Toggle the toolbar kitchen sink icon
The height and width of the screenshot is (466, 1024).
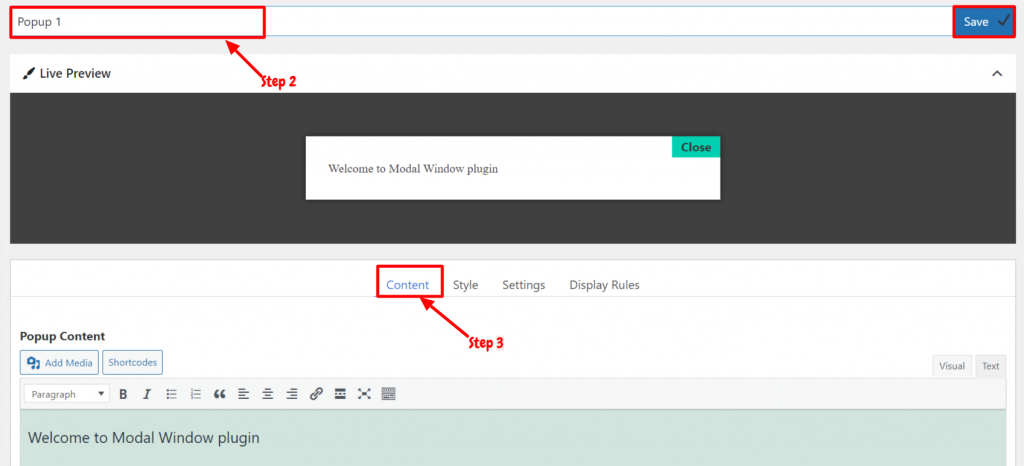tap(389, 394)
